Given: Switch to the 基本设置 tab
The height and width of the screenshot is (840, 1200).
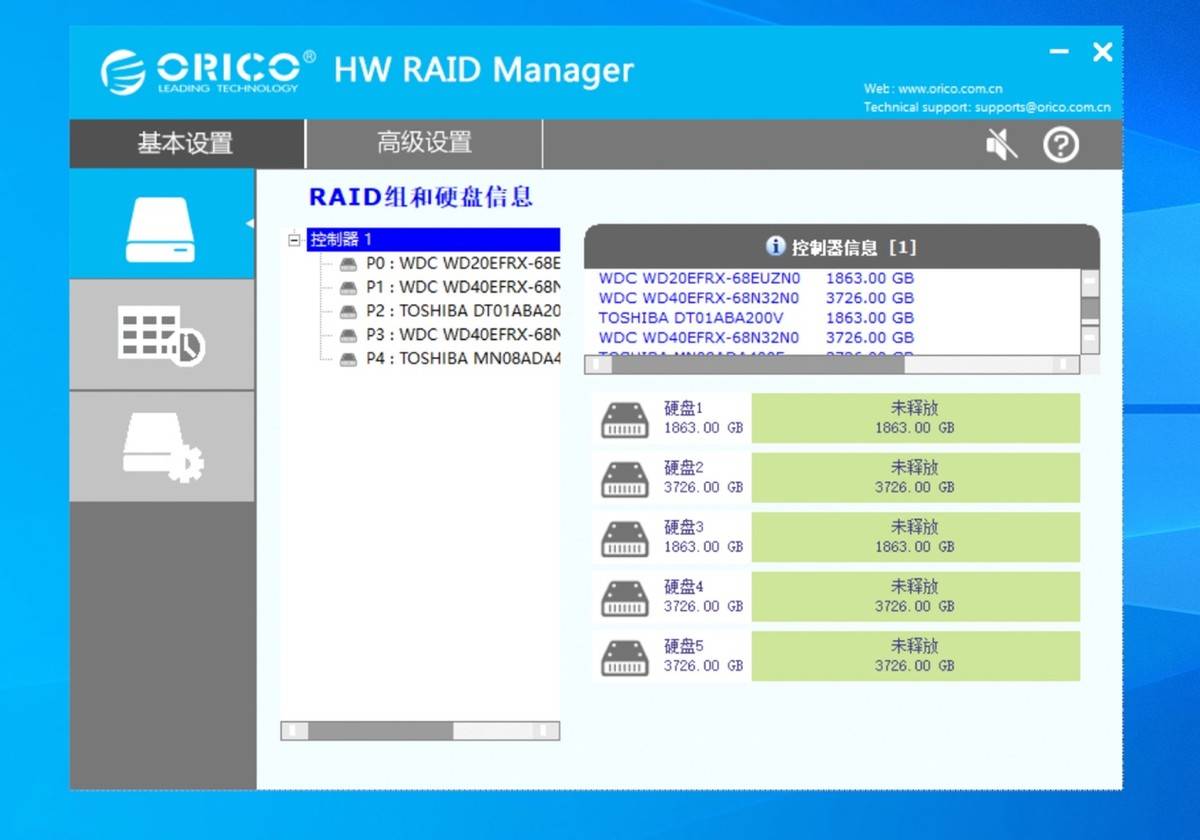Looking at the screenshot, I should tap(186, 144).
